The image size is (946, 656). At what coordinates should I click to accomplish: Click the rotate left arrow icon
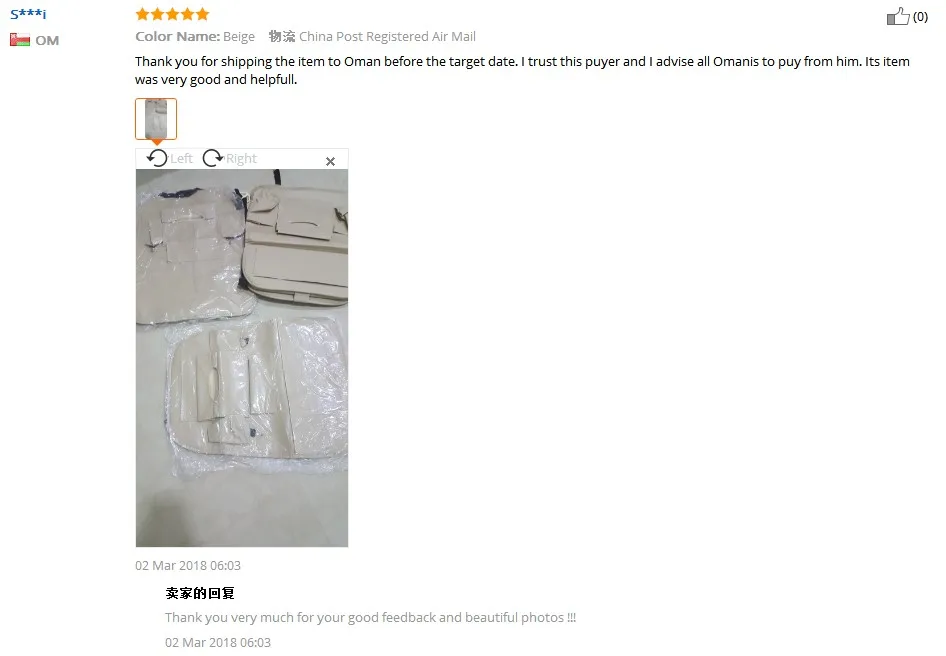[157, 158]
